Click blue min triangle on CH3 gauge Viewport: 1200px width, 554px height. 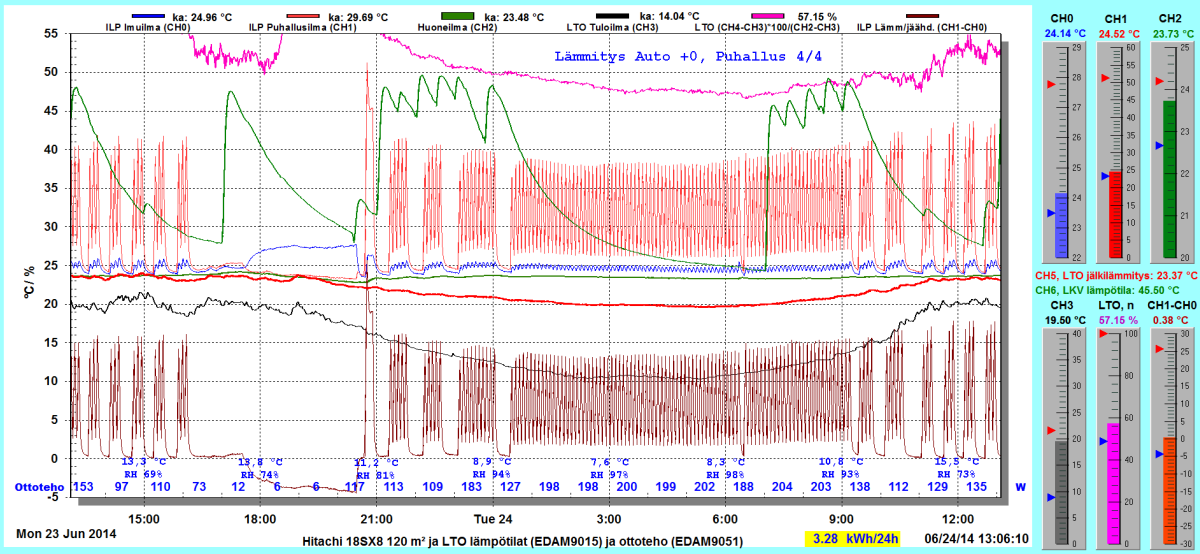click(1050, 497)
